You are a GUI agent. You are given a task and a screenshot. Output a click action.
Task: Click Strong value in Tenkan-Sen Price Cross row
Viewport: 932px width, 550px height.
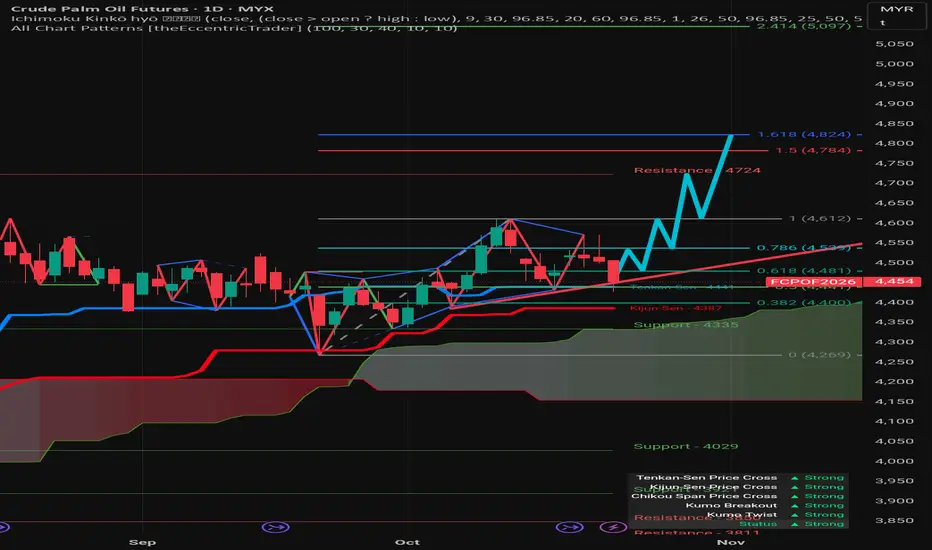click(824, 477)
